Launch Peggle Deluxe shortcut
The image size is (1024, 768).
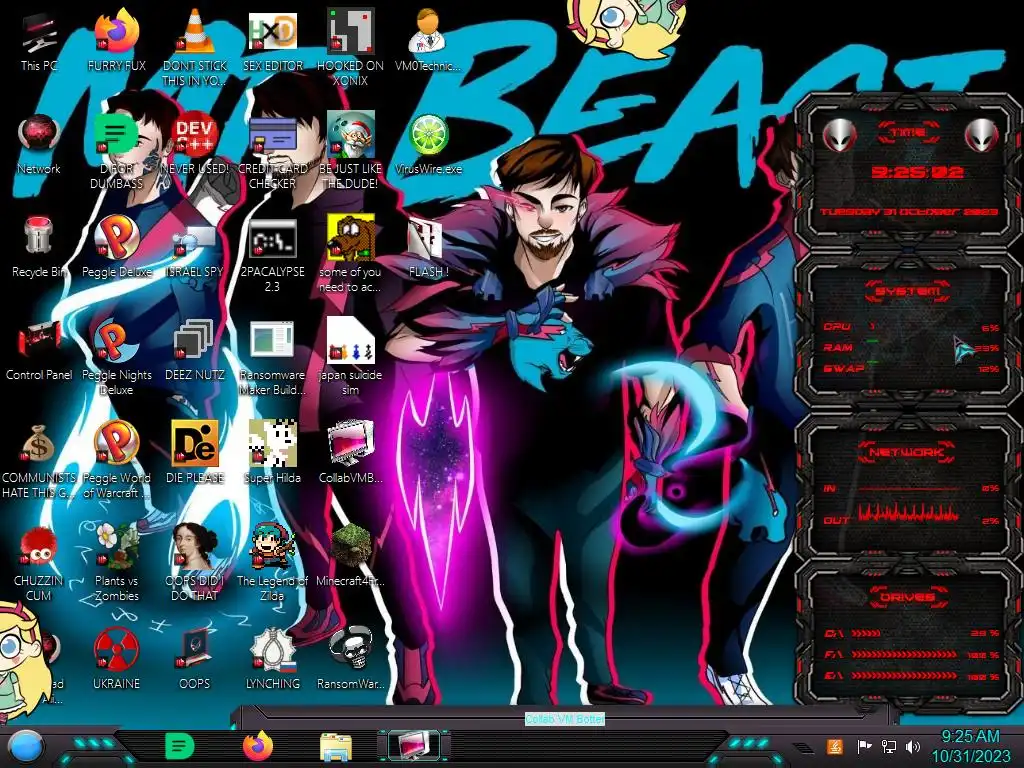[x=116, y=238]
